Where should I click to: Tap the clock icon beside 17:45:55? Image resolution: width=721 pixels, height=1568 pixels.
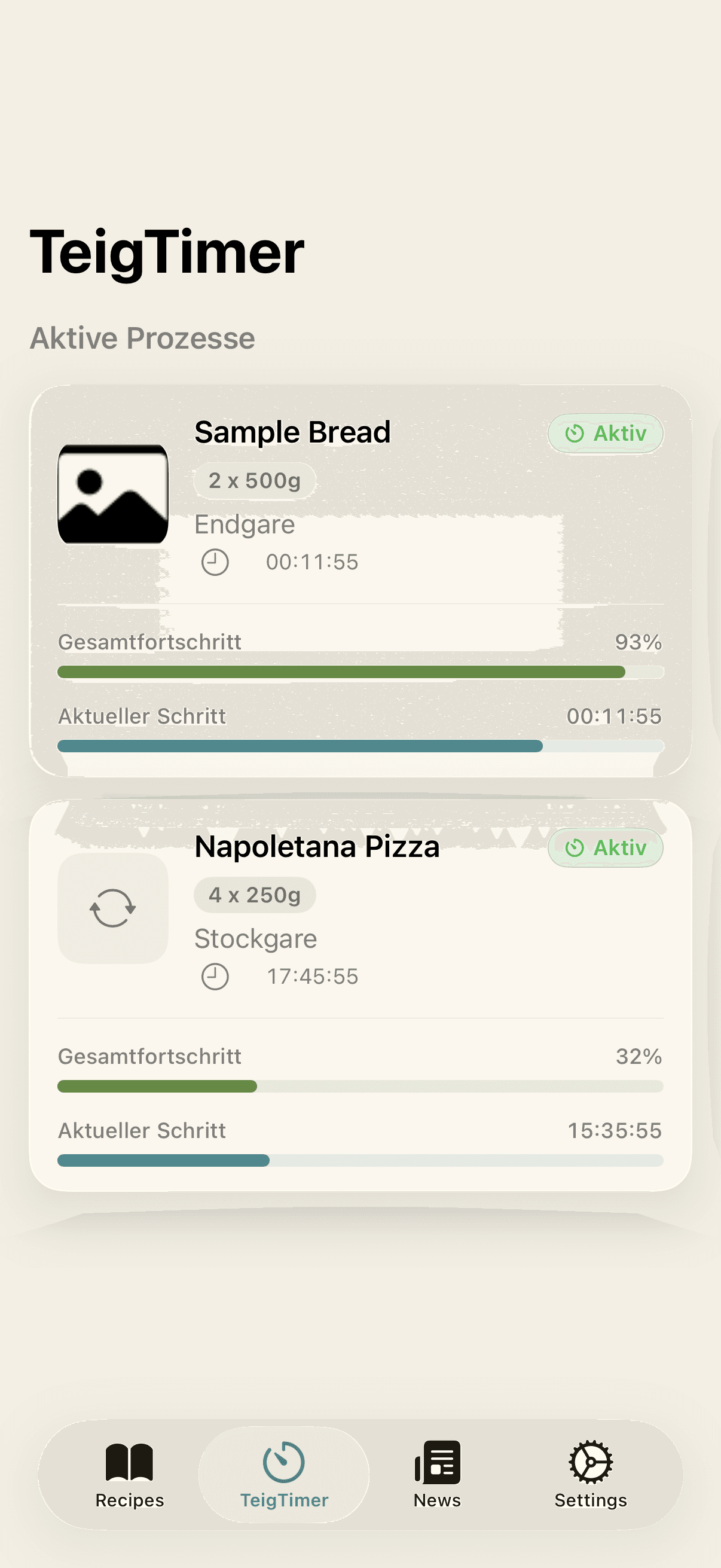point(215,977)
